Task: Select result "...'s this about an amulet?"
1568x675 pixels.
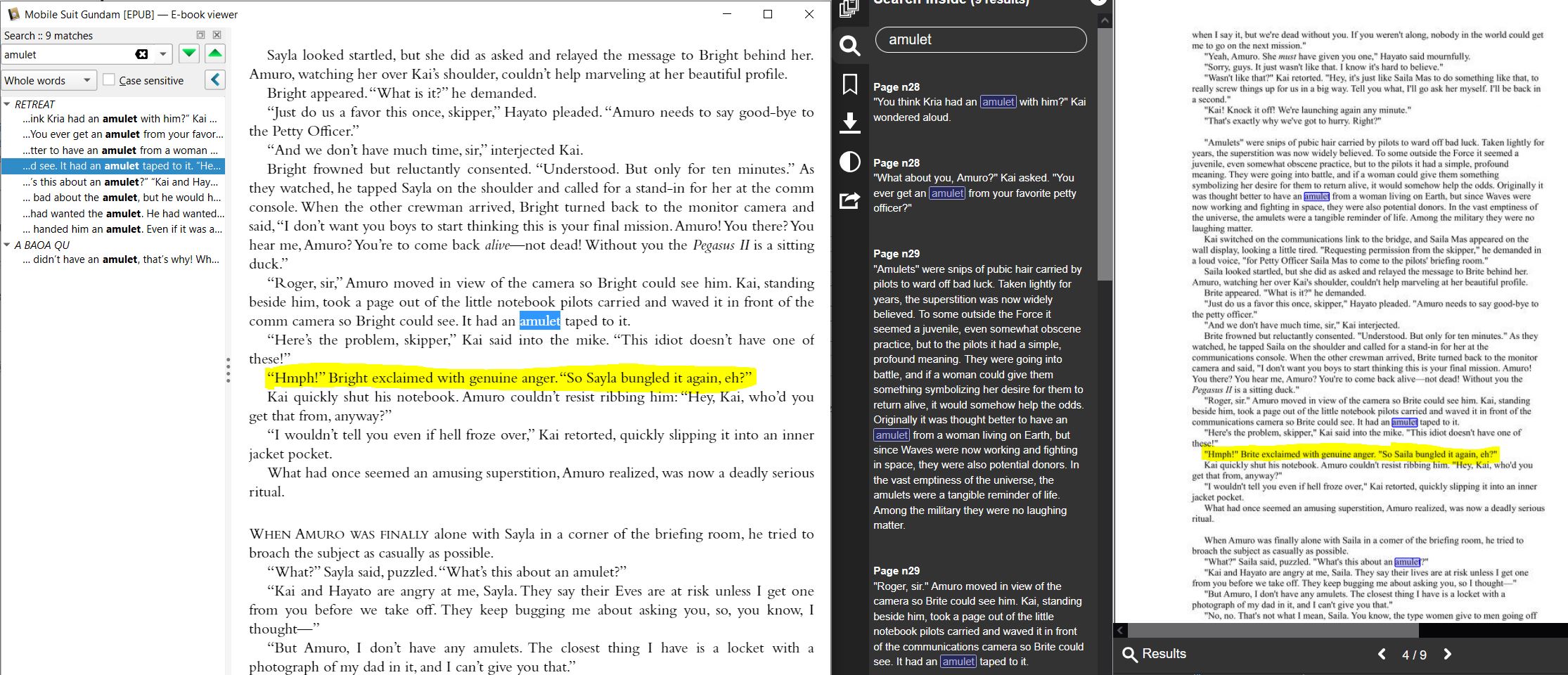Action: click(120, 182)
